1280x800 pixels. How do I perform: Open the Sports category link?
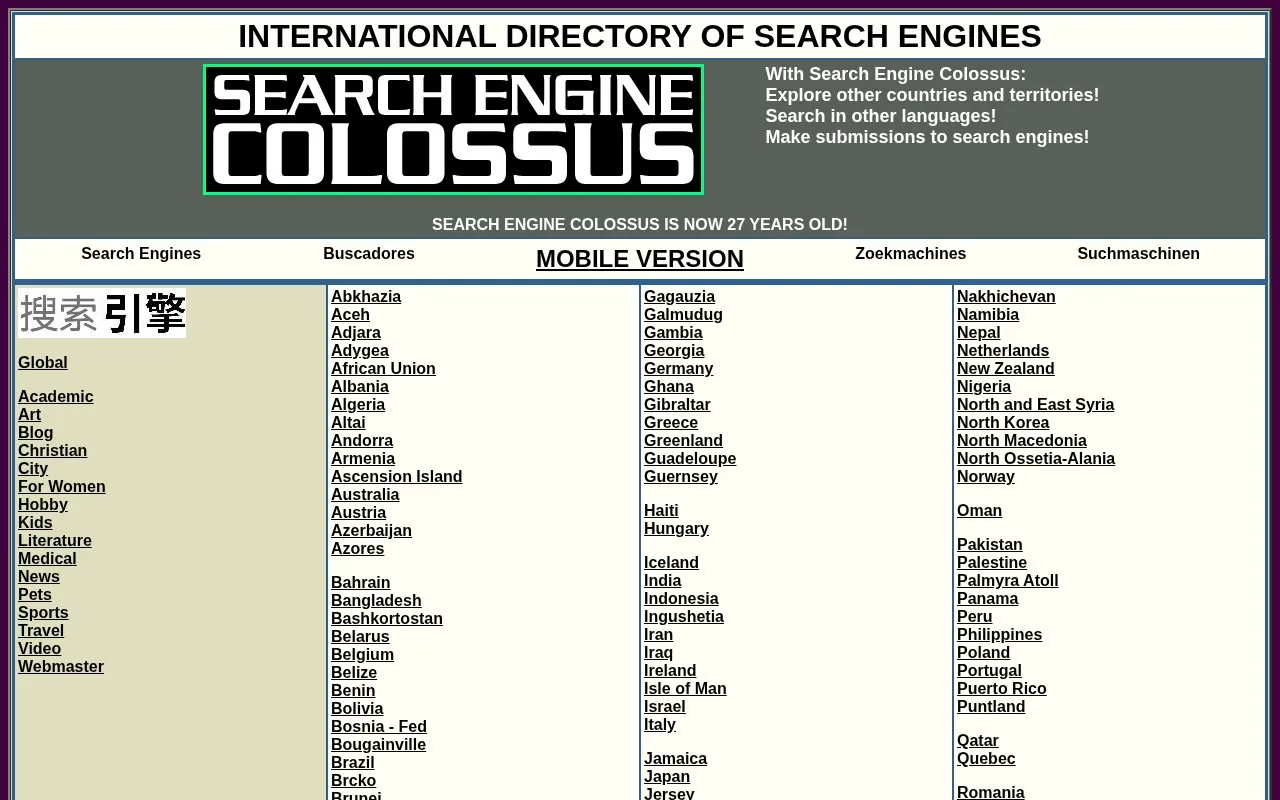click(44, 613)
